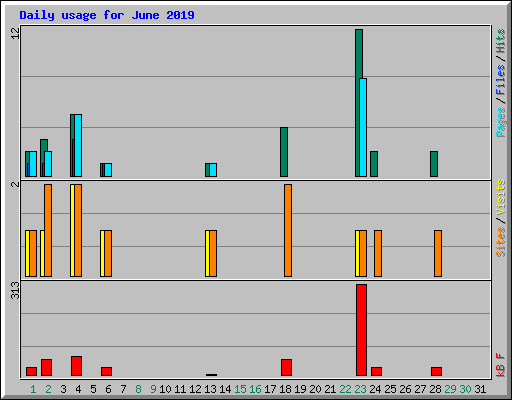This screenshot has height=400, width=512.
Task: Click the 'Sites' legend label
Action: tap(501, 242)
